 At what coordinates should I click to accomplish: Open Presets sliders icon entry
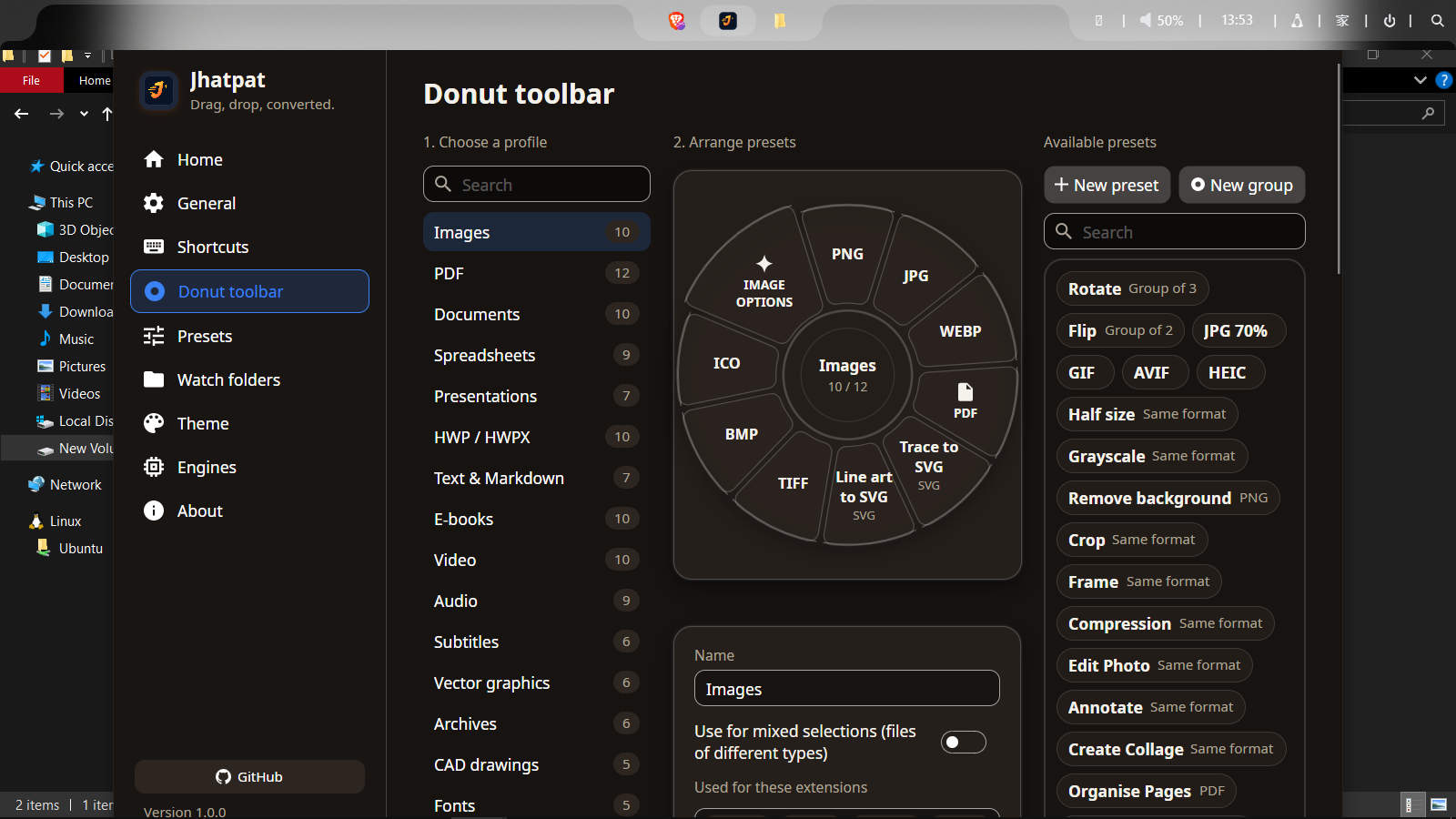(249, 336)
